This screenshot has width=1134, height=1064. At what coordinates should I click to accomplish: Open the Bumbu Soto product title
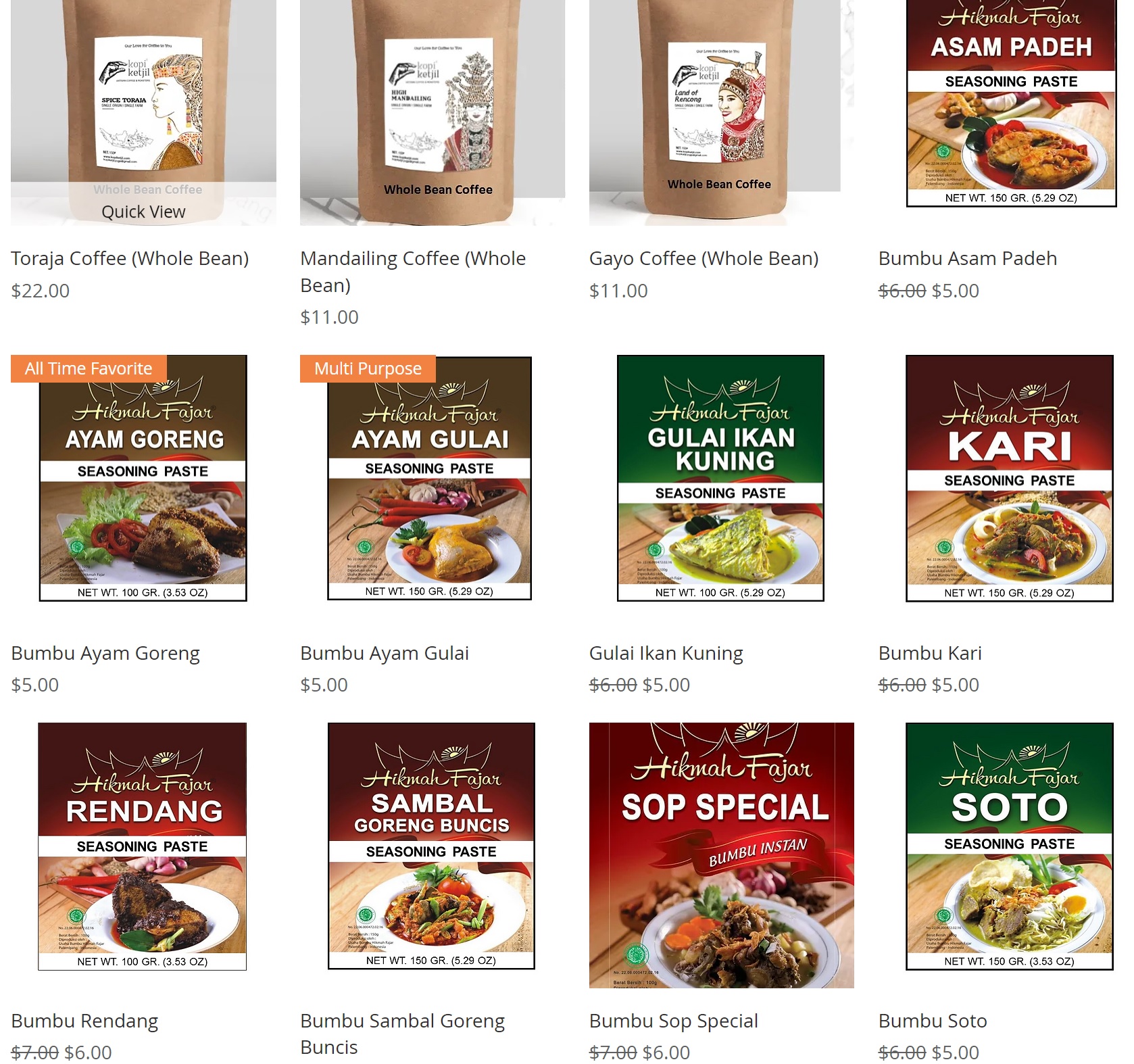coord(933,1021)
